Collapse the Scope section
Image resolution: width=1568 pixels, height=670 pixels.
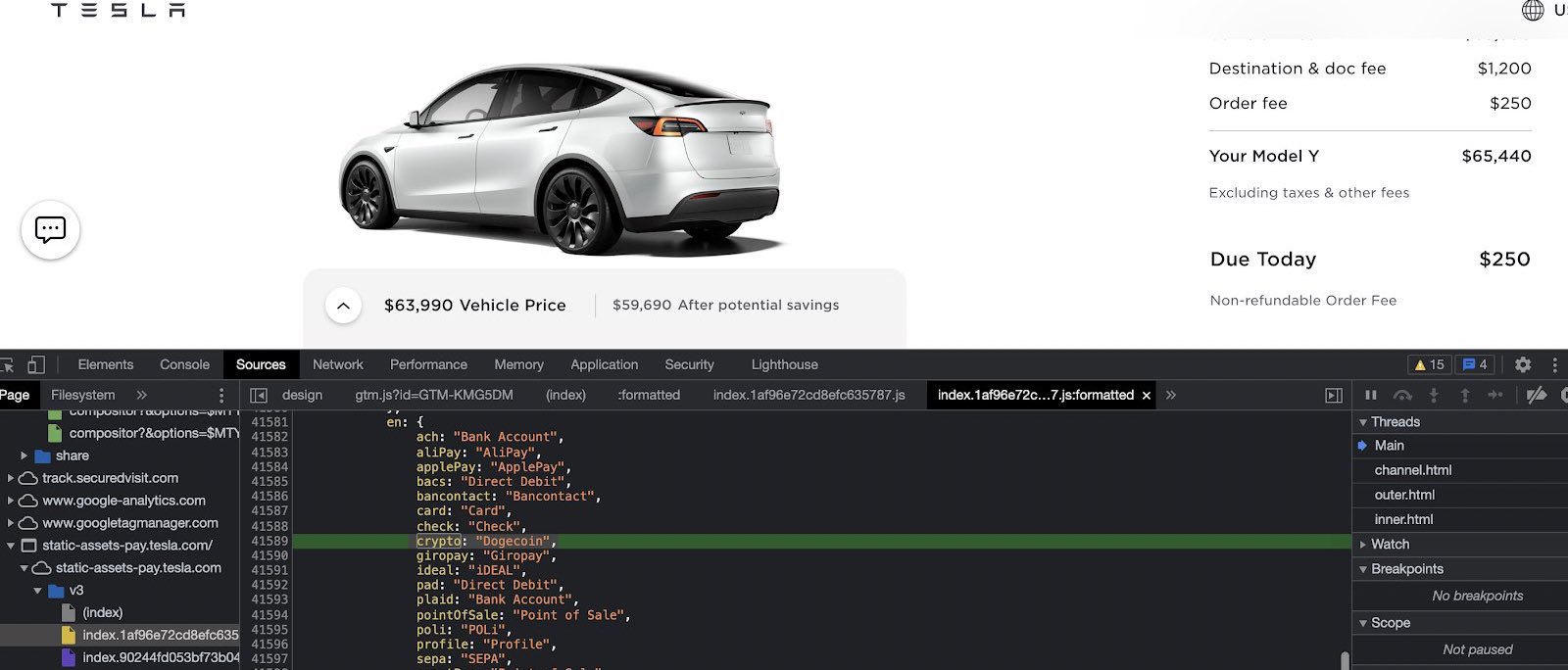click(1362, 623)
